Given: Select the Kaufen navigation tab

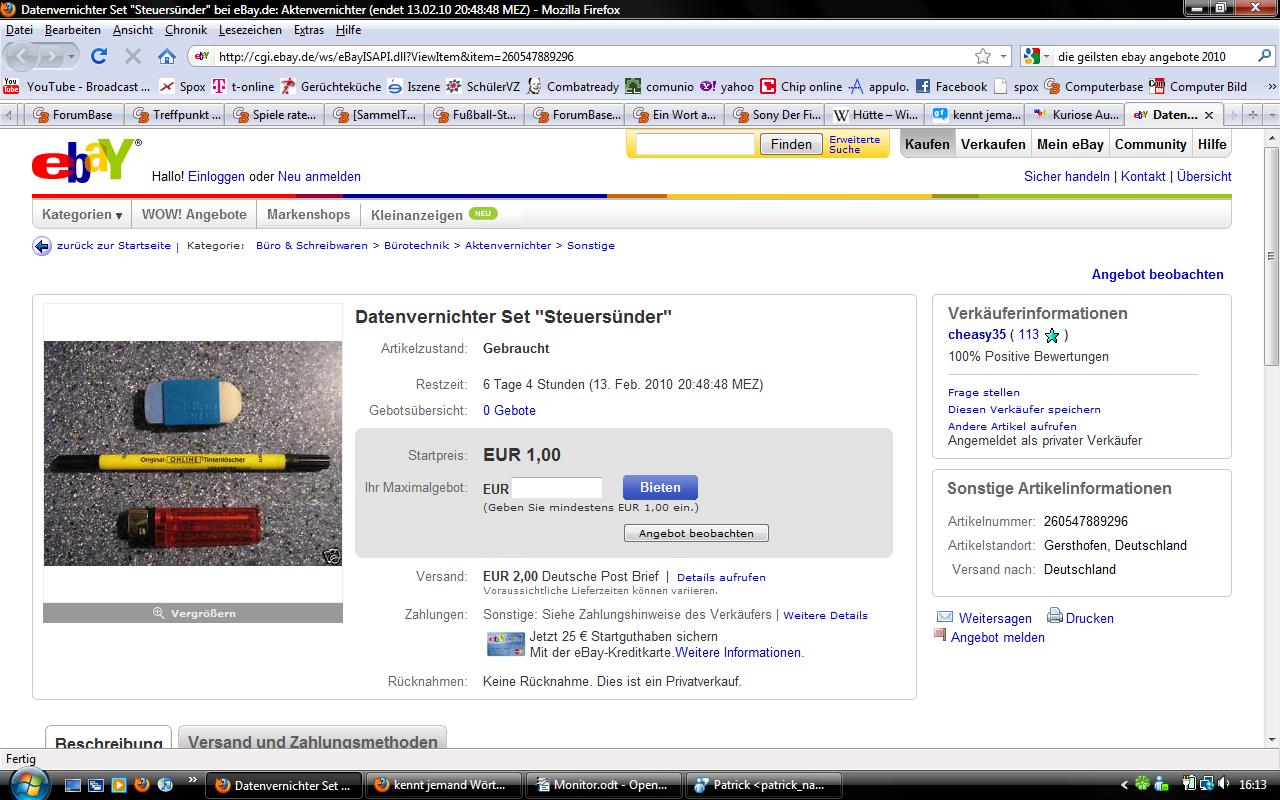Looking at the screenshot, I should (x=927, y=144).
